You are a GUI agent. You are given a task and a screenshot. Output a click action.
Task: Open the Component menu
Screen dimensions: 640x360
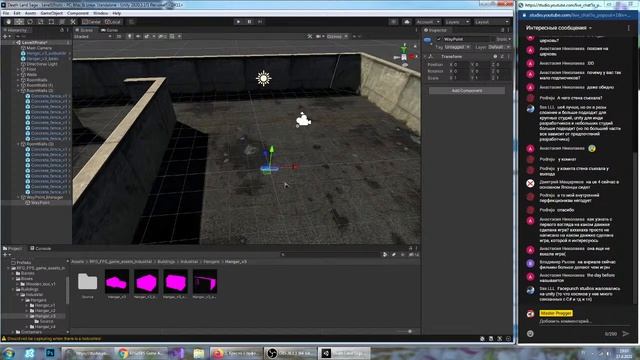coord(78,13)
